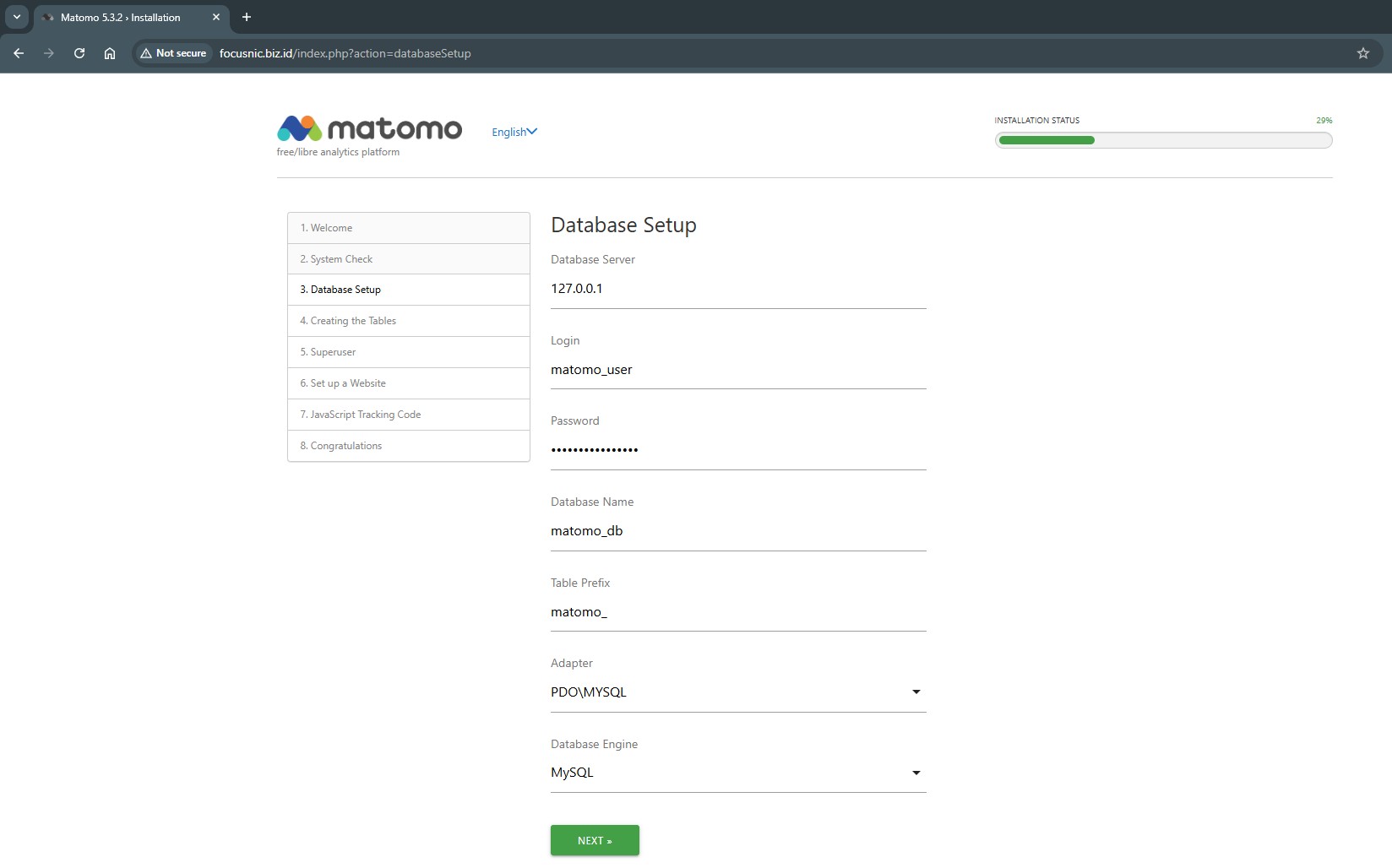Focus the Password input field
The image size is (1392, 868).
coord(737,450)
